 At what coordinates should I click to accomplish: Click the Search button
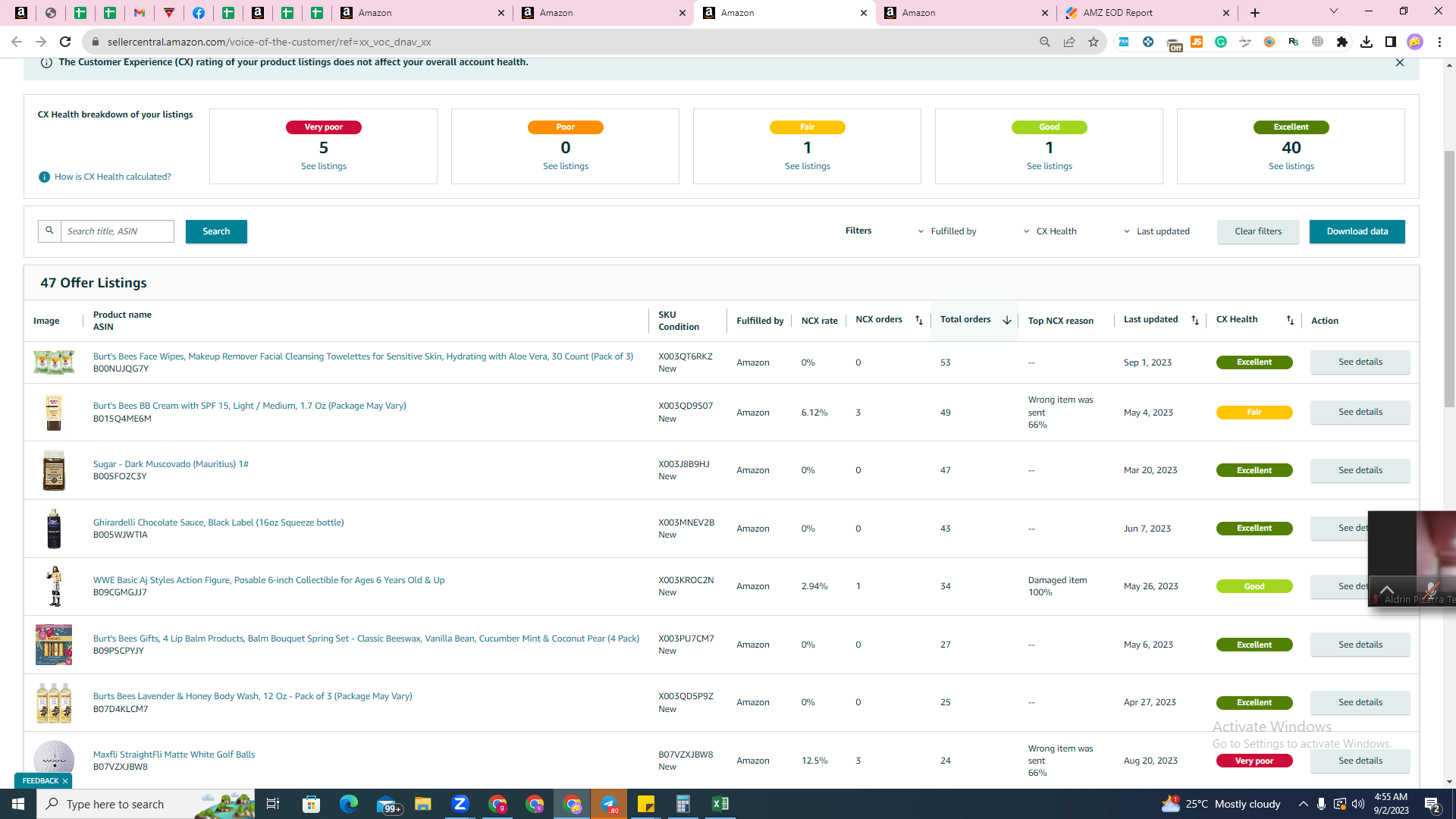pyautogui.click(x=216, y=231)
